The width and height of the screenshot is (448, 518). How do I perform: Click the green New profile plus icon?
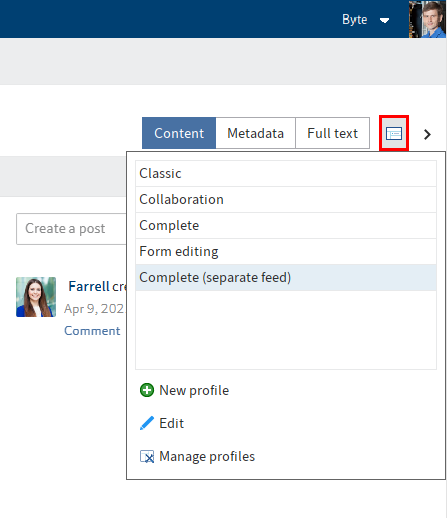click(x=147, y=390)
